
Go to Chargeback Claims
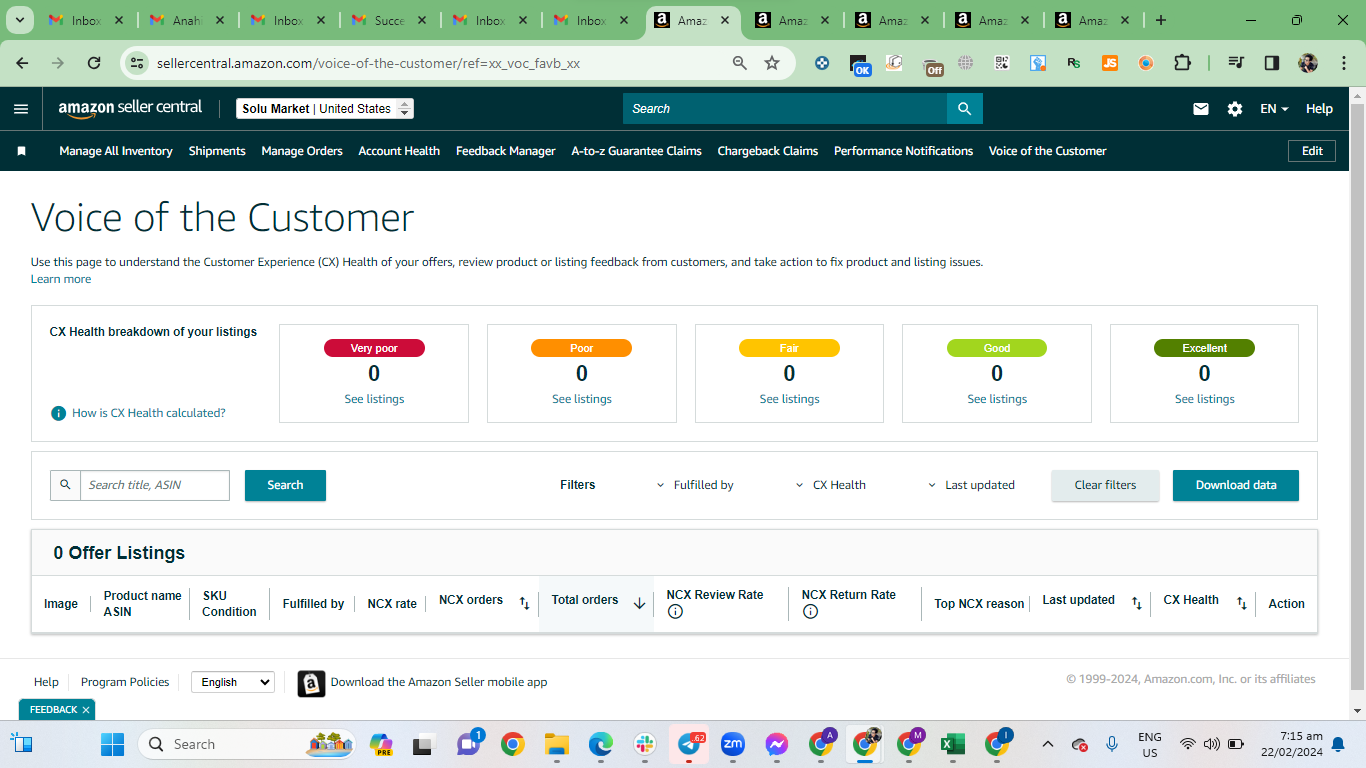768,151
